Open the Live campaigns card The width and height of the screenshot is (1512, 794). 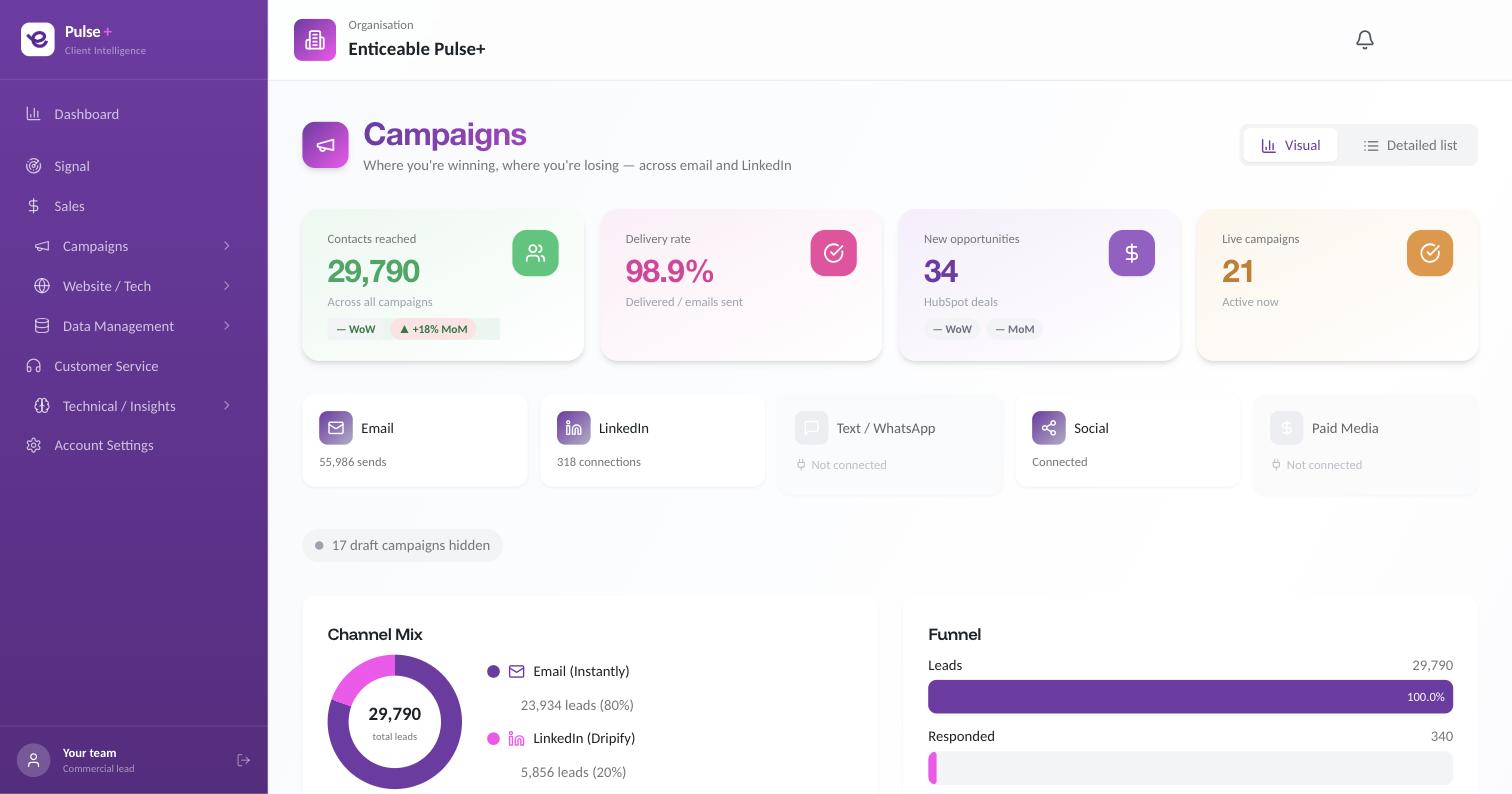(x=1337, y=285)
